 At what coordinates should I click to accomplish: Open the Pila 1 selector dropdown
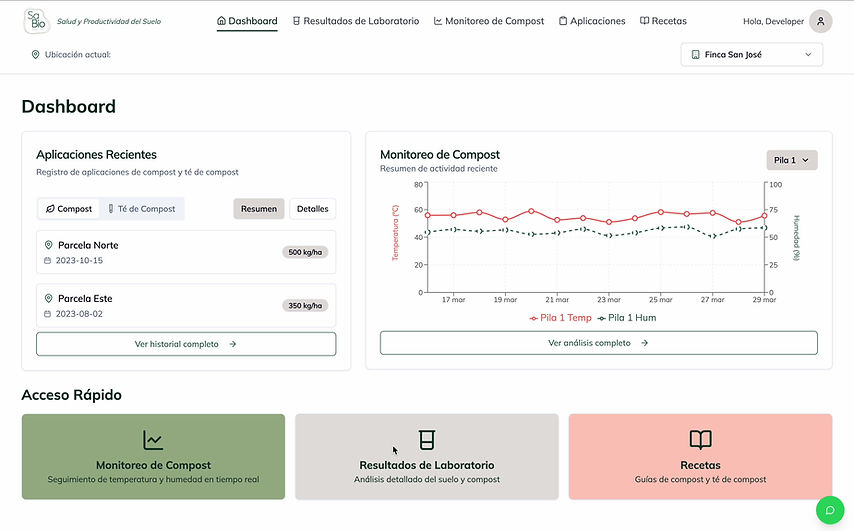click(x=792, y=160)
